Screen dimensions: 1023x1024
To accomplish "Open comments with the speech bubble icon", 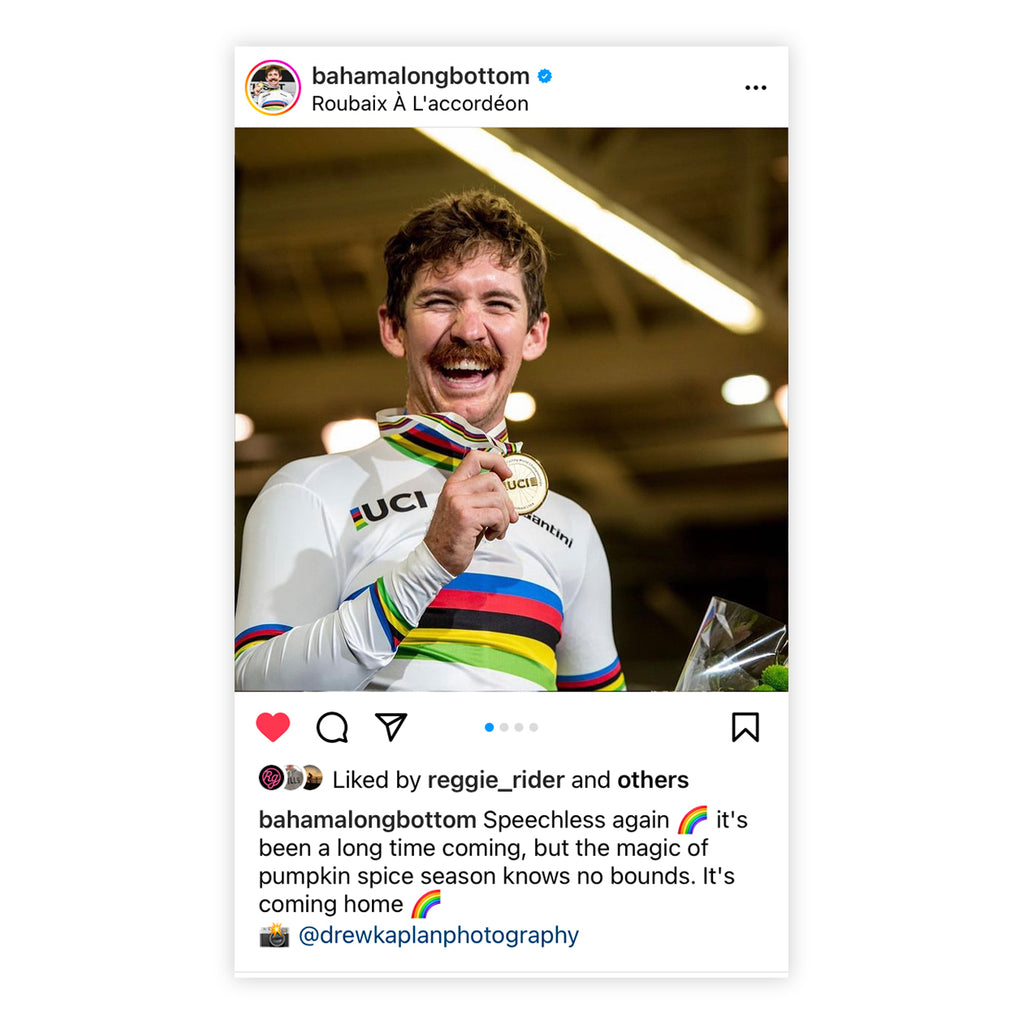I will pos(332,728).
